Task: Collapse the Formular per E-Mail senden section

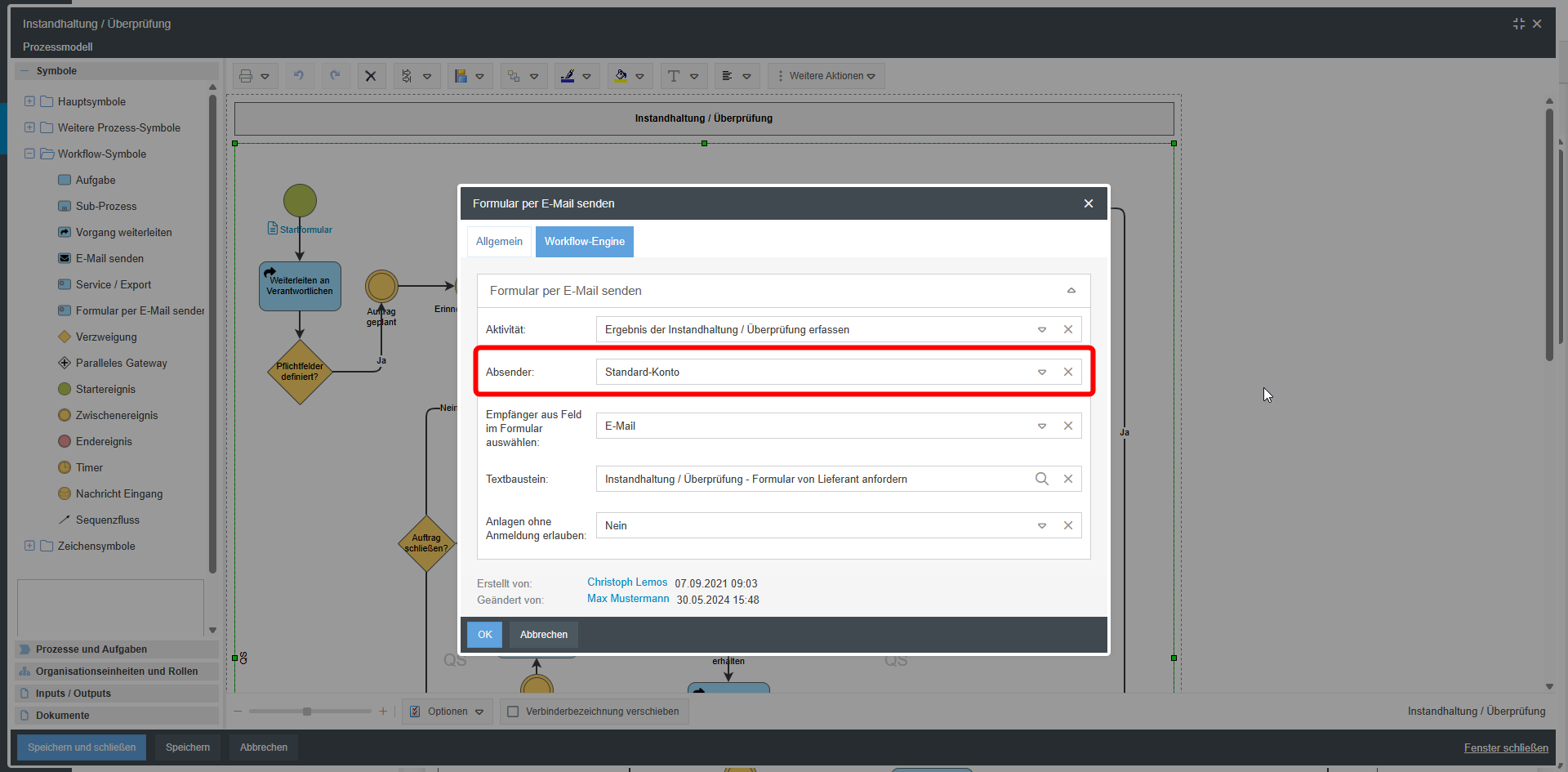Action: pos(1071,291)
